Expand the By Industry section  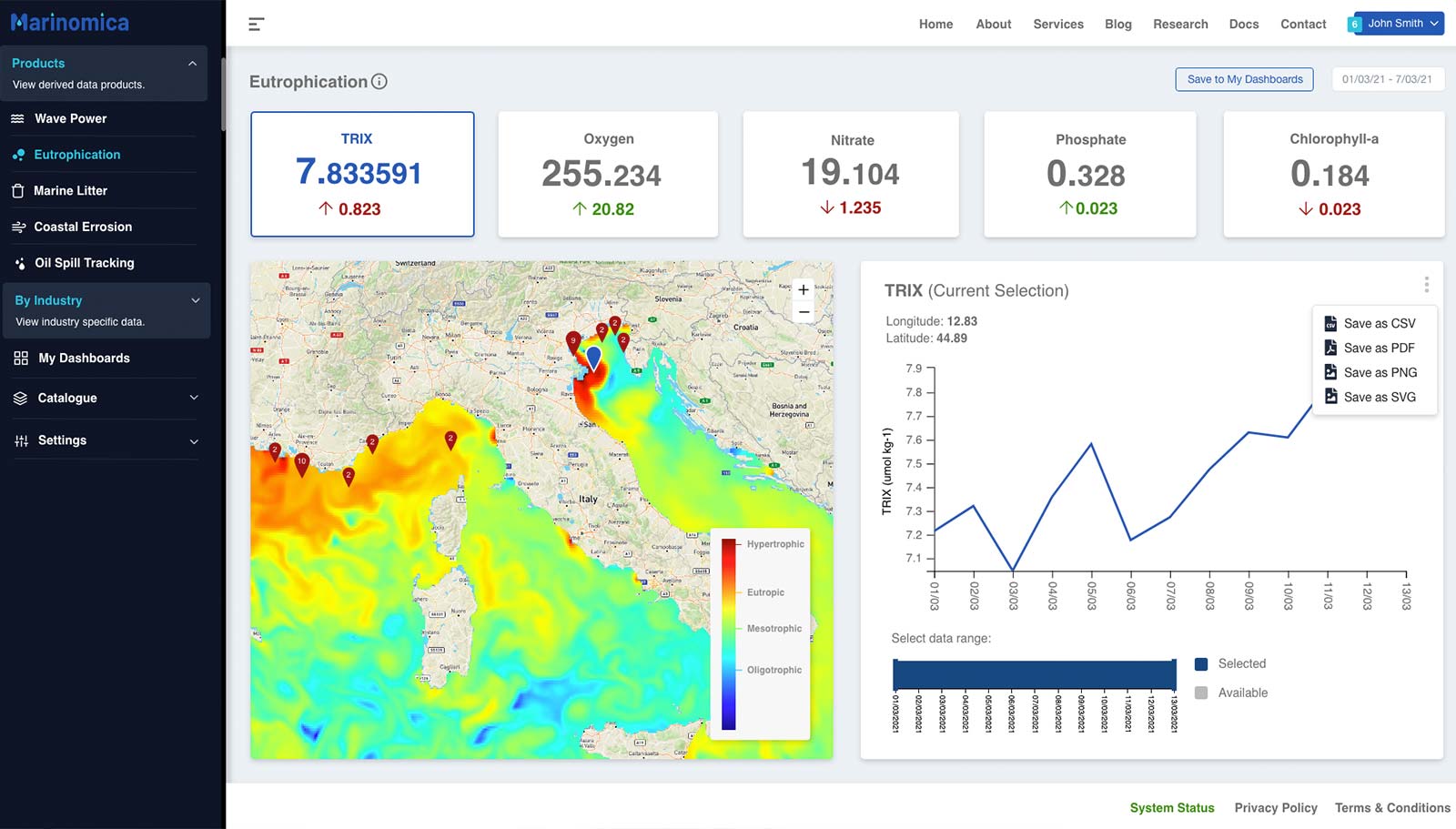[195, 300]
